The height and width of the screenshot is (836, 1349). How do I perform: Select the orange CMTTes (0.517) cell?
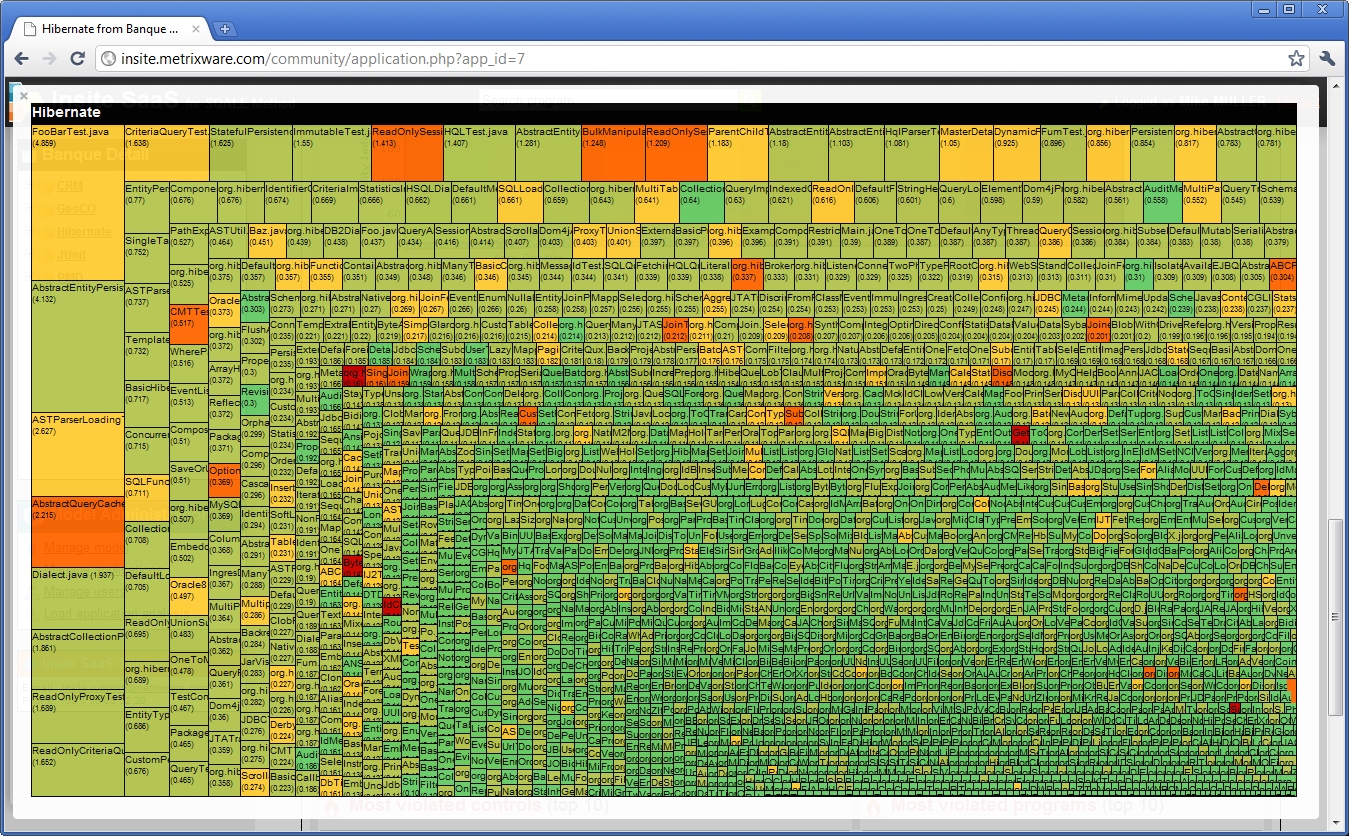pyautogui.click(x=189, y=325)
